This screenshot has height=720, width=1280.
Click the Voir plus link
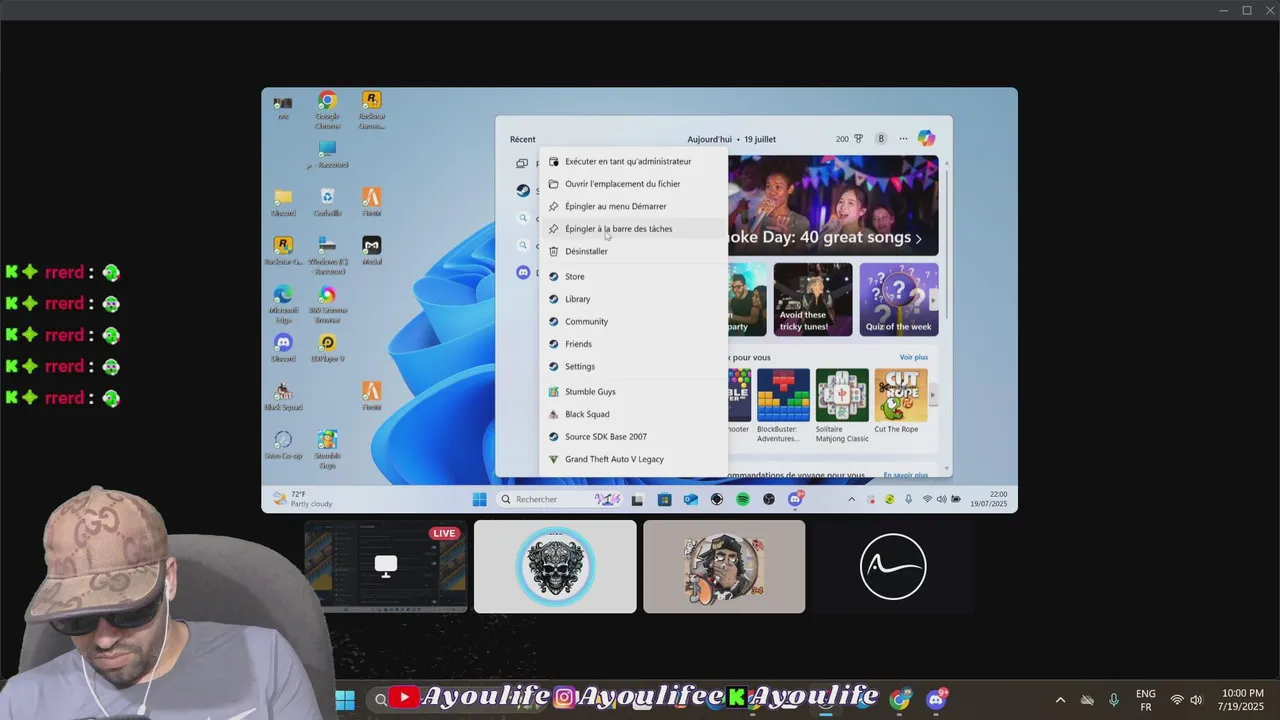coord(913,357)
